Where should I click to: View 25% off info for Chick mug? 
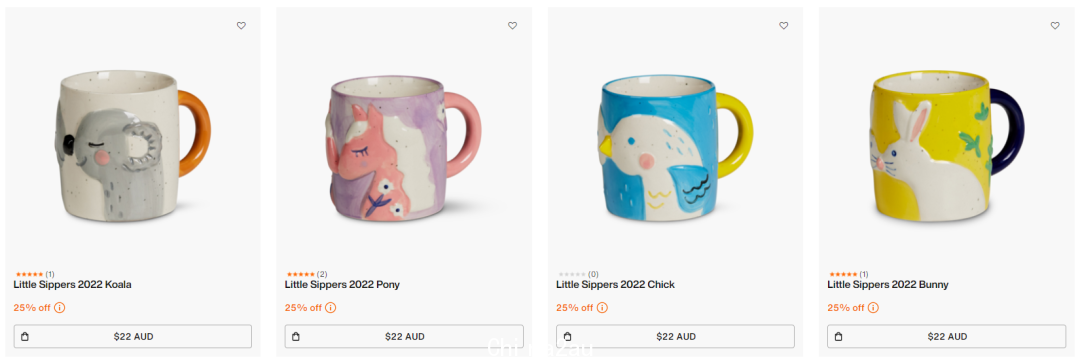(x=602, y=308)
